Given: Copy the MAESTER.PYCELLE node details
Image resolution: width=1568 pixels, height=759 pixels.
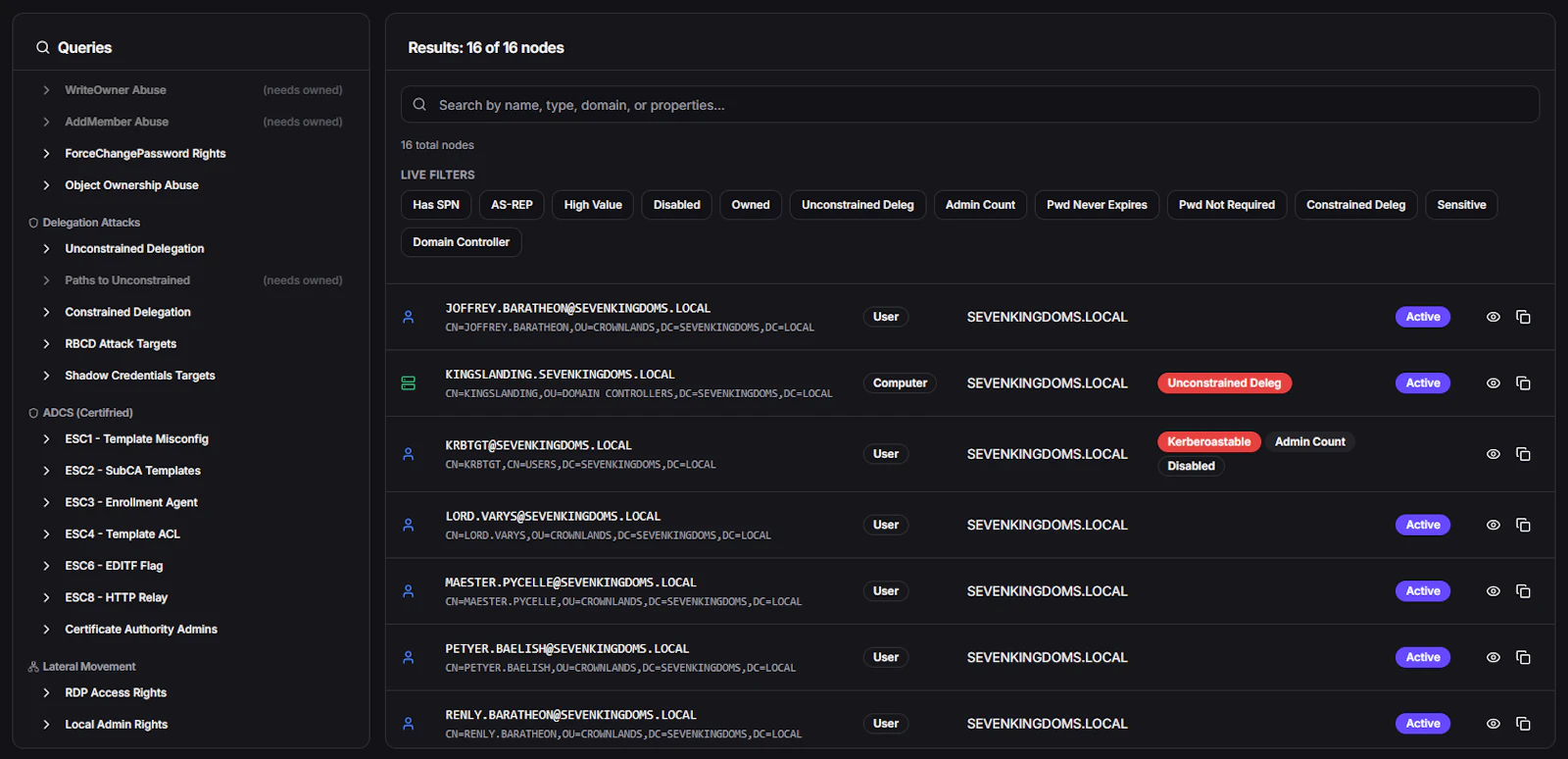Looking at the screenshot, I should coord(1523,591).
